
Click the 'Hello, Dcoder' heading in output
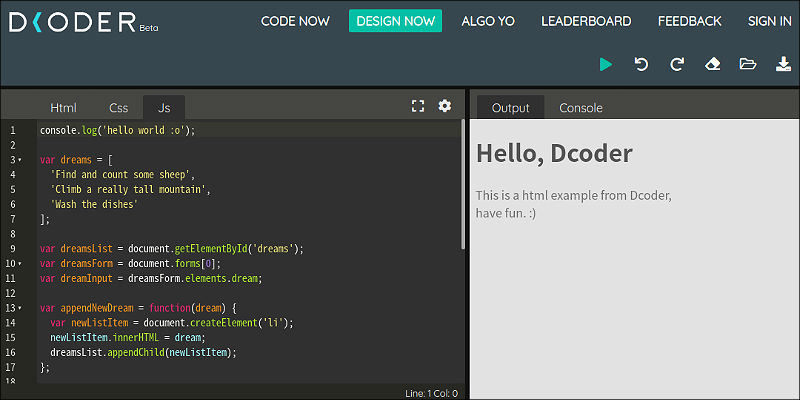(554, 153)
